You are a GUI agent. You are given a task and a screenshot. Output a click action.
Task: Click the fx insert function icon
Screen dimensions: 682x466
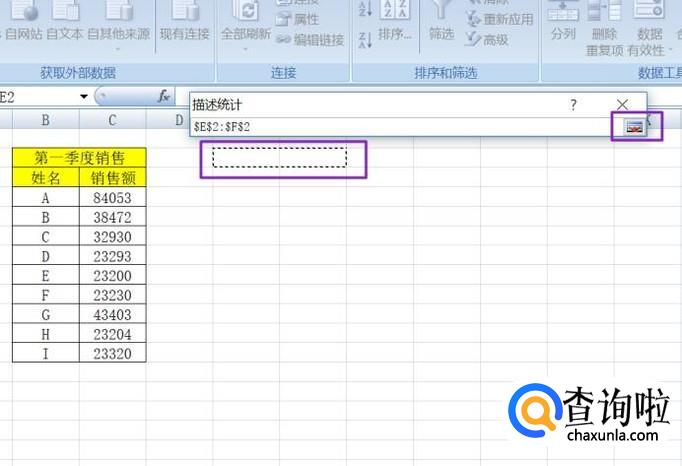(x=164, y=96)
